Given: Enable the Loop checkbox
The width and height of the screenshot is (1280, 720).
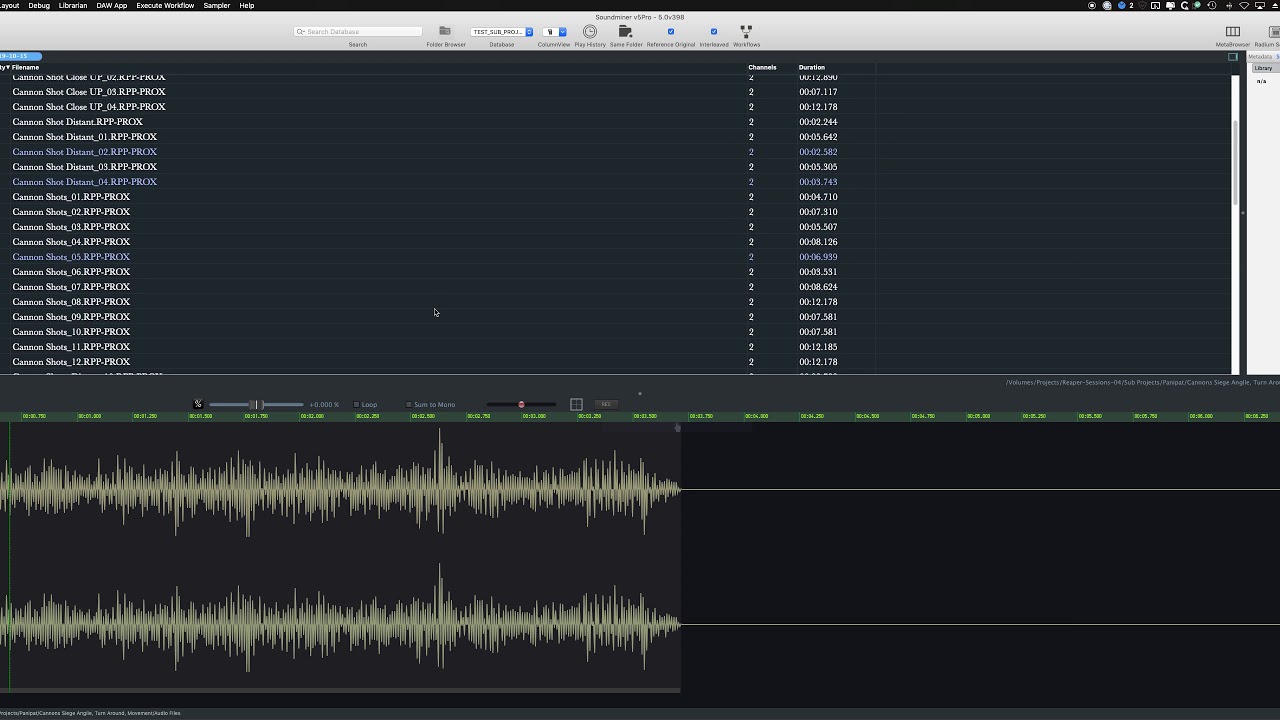Looking at the screenshot, I should click(x=356, y=404).
